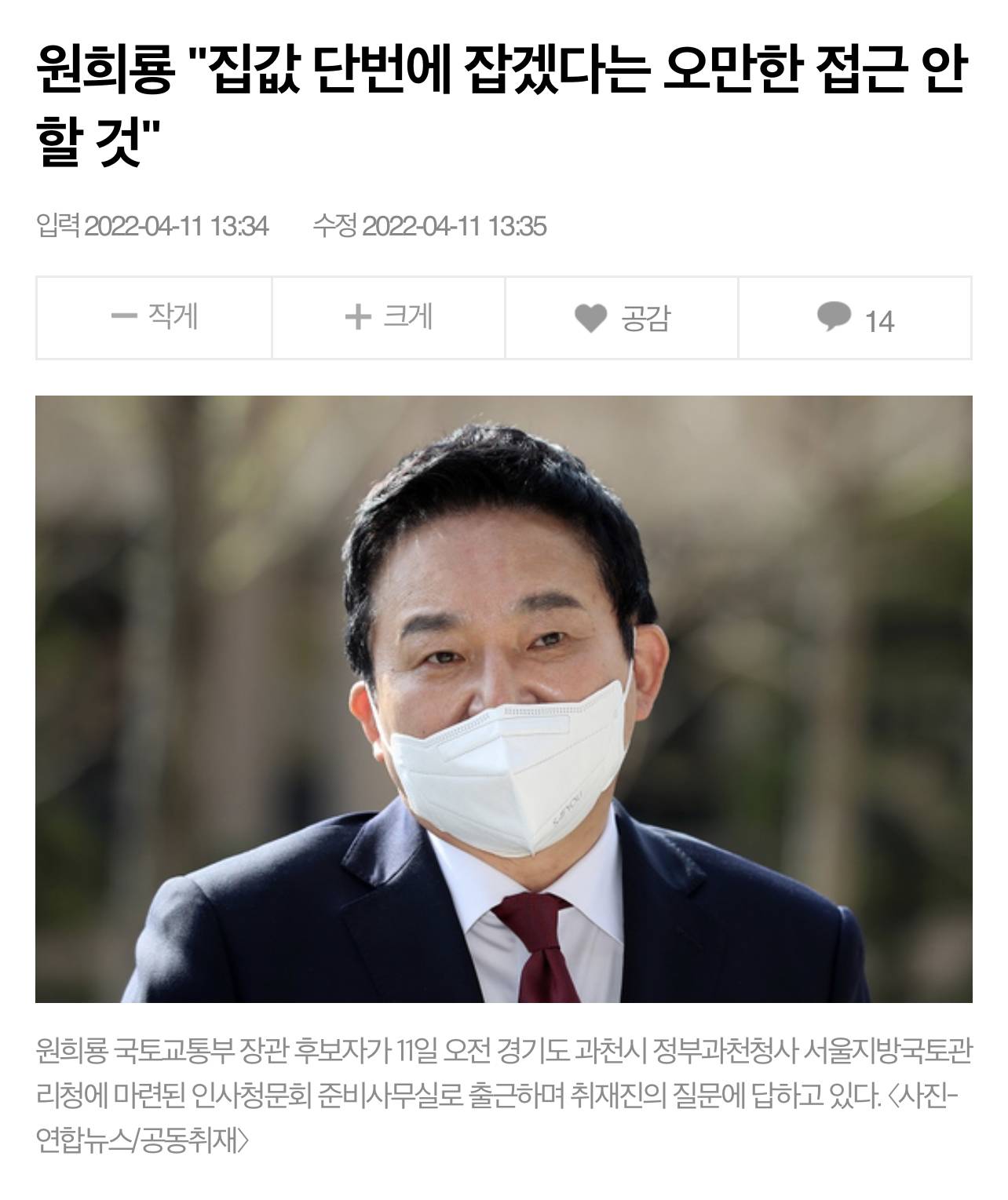This screenshot has width=1008, height=1200.
Task: Select the 작게 text label
Action: click(173, 317)
